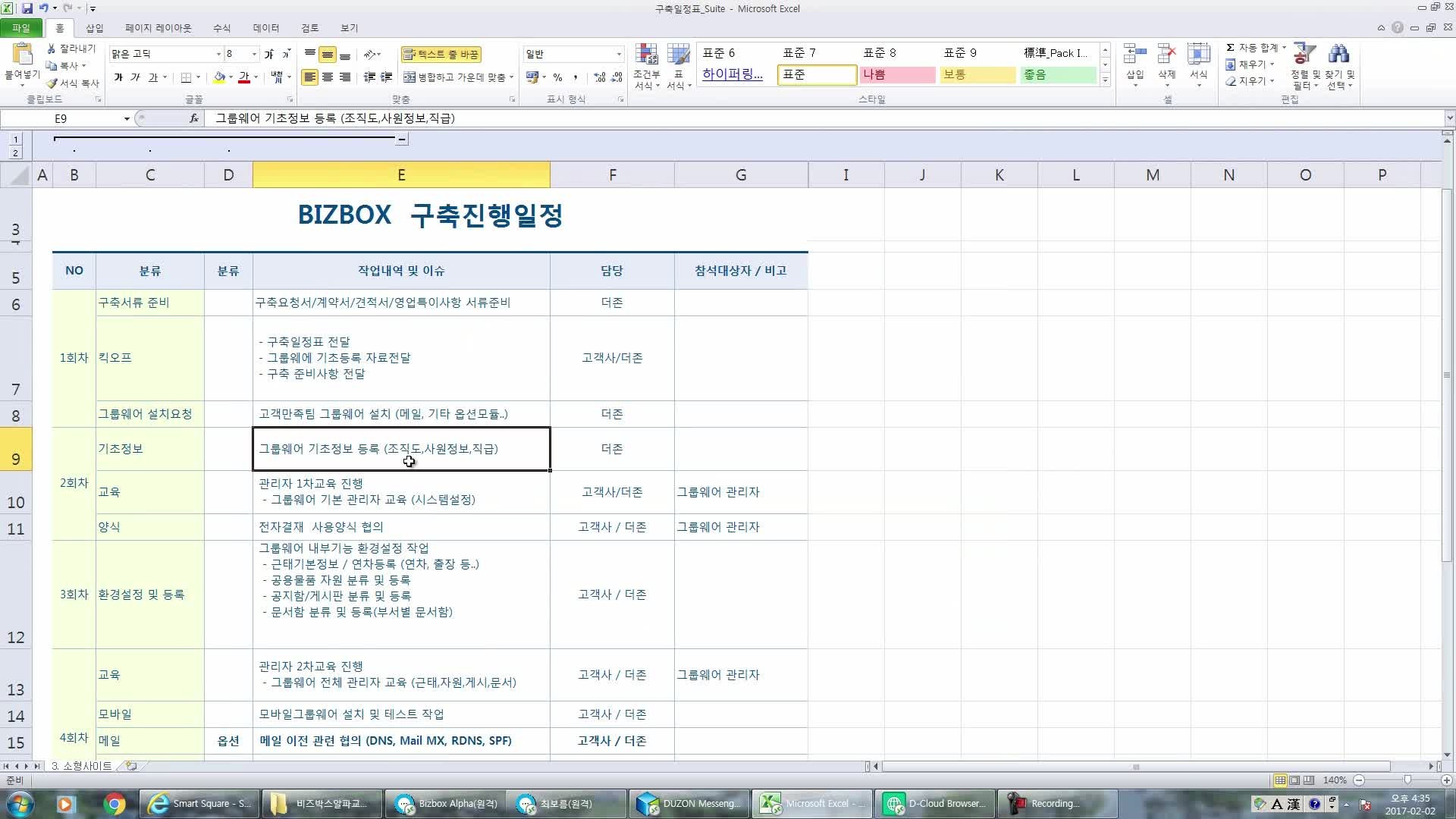1456x819 pixels.
Task: Expand the cell styles gallery
Action: pos(1106,80)
